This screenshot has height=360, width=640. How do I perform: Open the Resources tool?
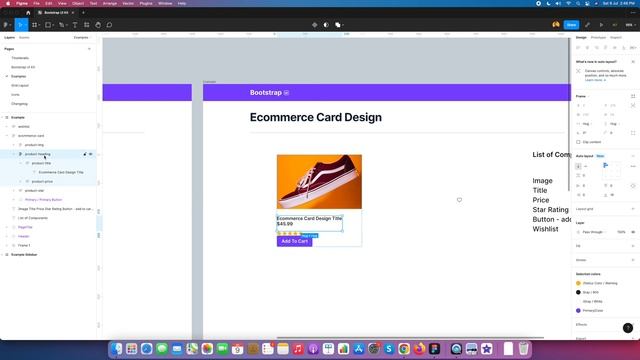tap(87, 25)
